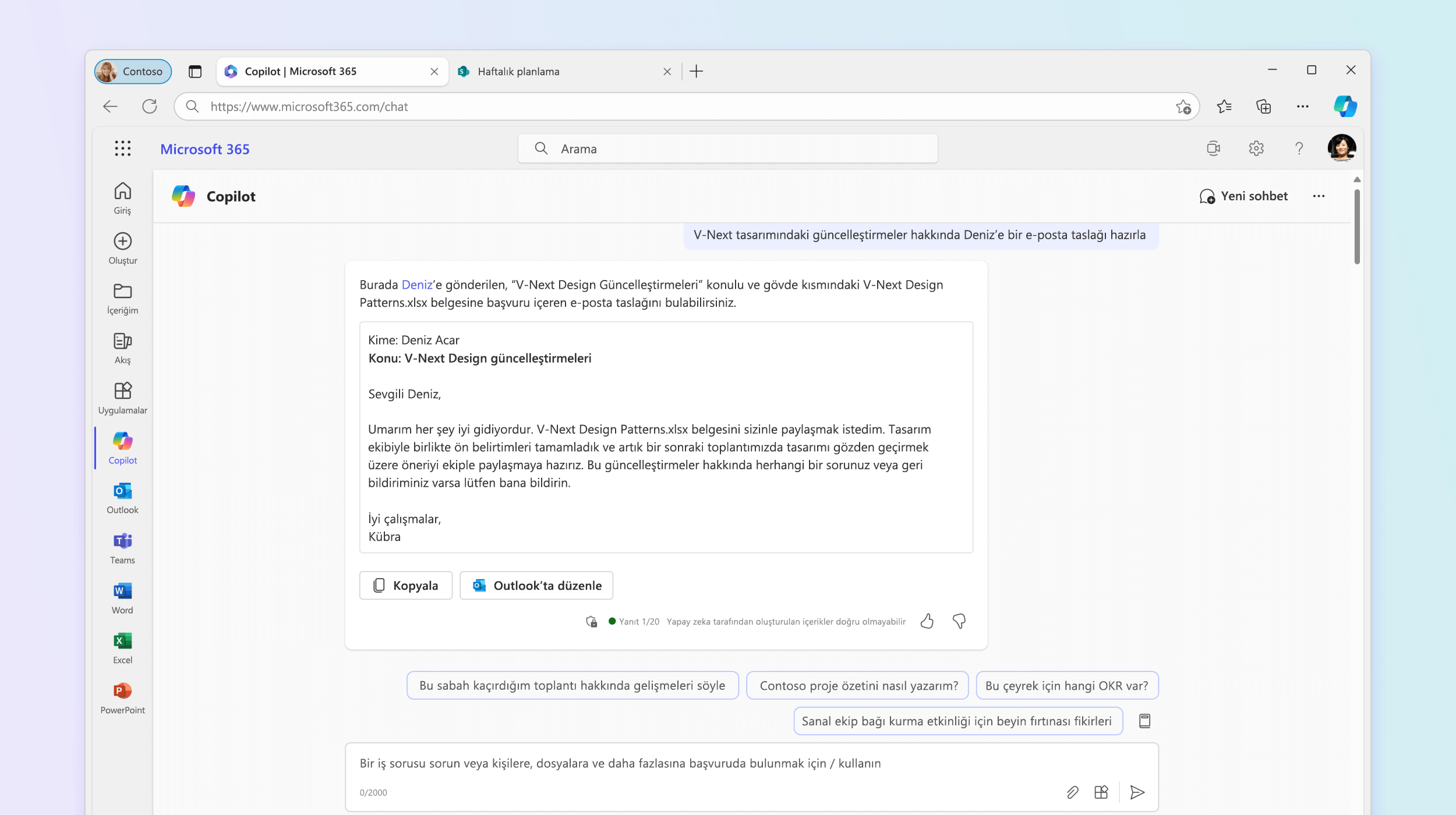This screenshot has width=1456, height=815.
Task: Open the Copilot chat more options ellipsis
Action: click(1319, 196)
